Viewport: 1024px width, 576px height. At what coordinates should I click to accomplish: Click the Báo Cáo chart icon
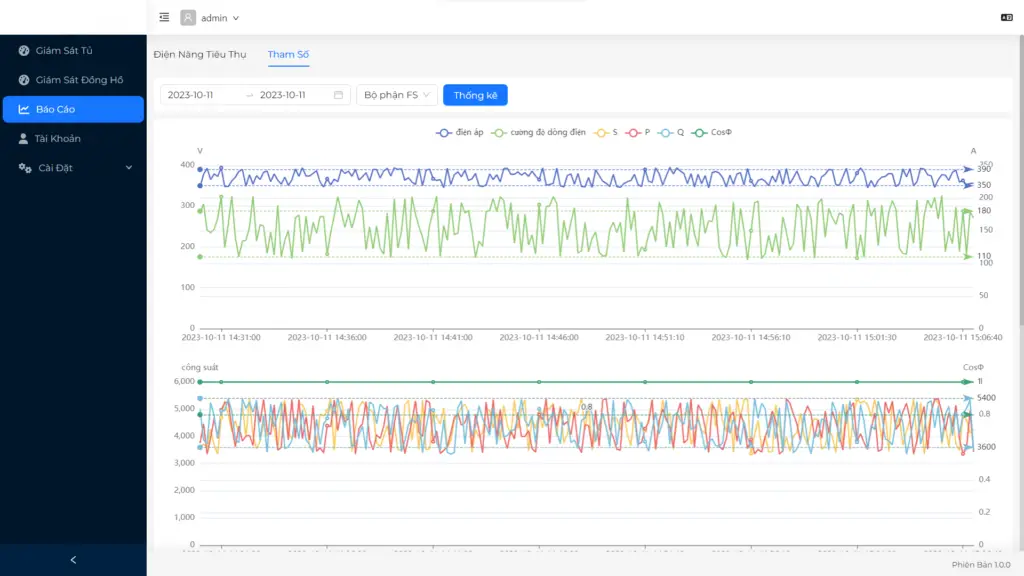pyautogui.click(x=24, y=109)
